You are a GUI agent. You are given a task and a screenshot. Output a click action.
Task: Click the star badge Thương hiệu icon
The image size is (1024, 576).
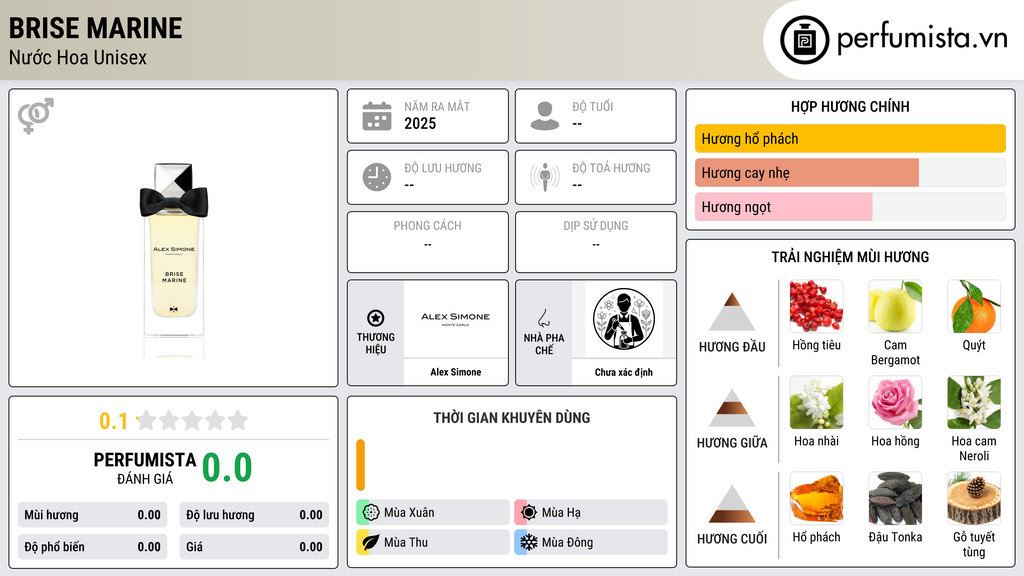376,318
